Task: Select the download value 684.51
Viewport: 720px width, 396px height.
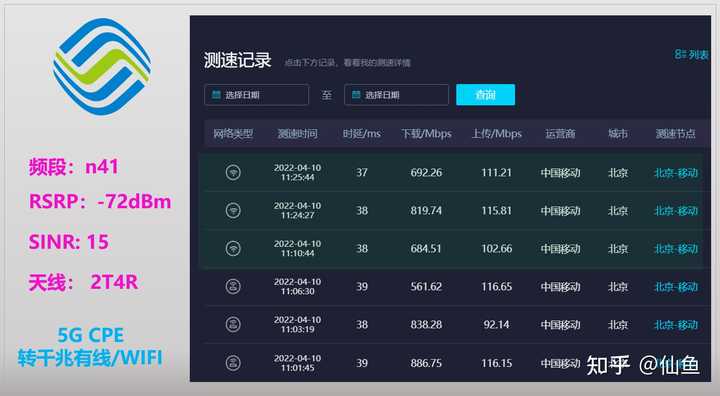Action: tap(426, 249)
